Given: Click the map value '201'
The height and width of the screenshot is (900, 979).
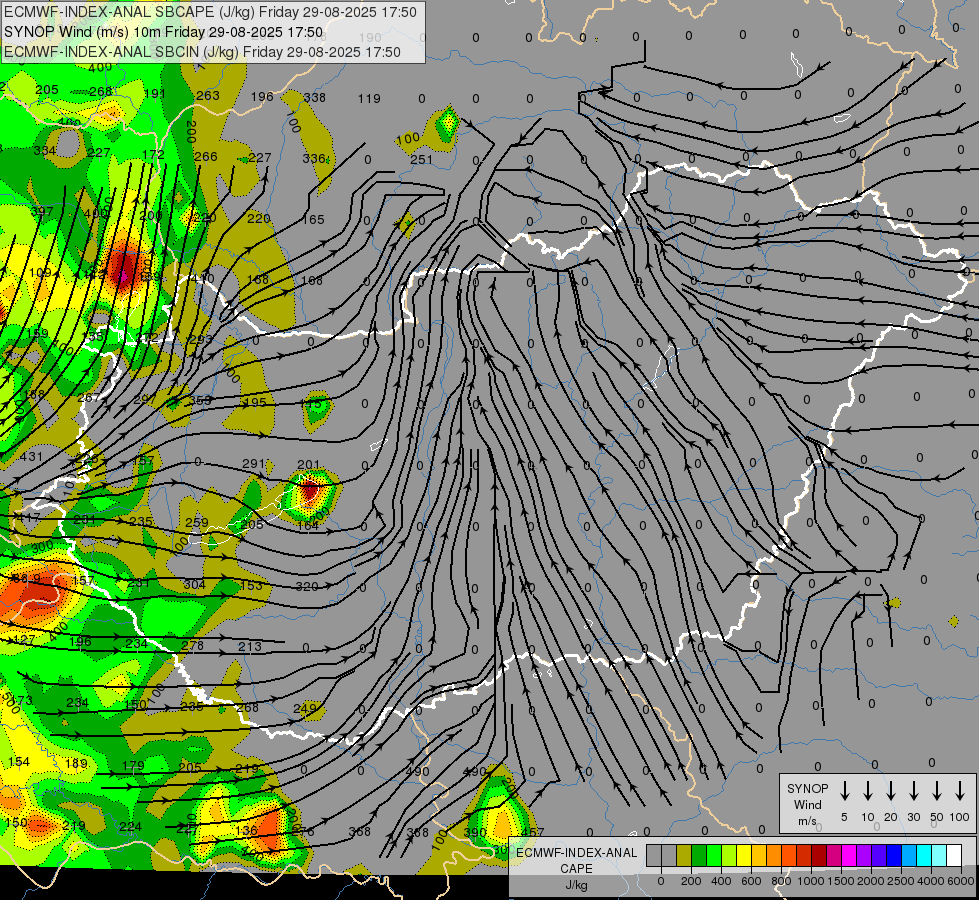Looking at the screenshot, I should [308, 464].
